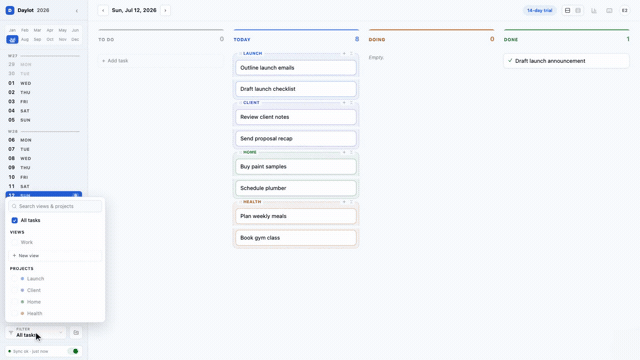
Task: Check the Launch project checkbox
Action: coord(15,279)
